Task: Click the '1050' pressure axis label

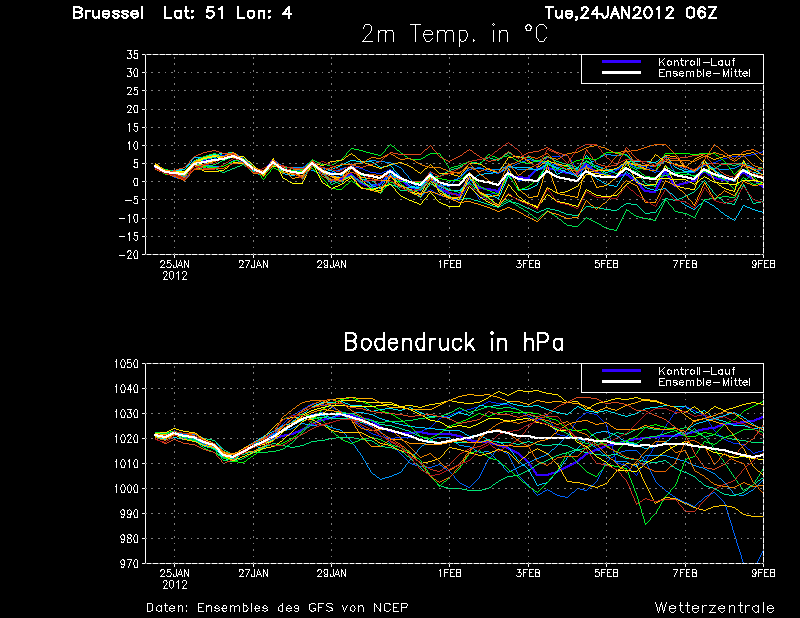Action: point(127,364)
